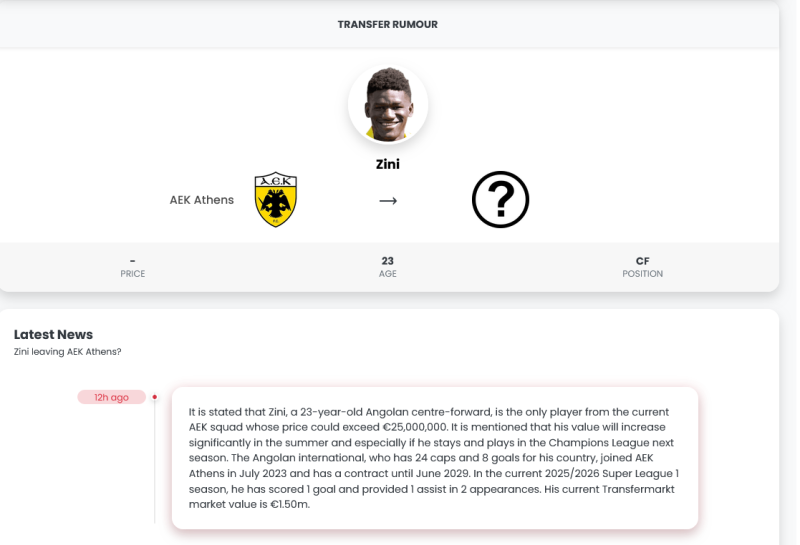Click the TRANSFER RUMOUR header

(x=388, y=24)
